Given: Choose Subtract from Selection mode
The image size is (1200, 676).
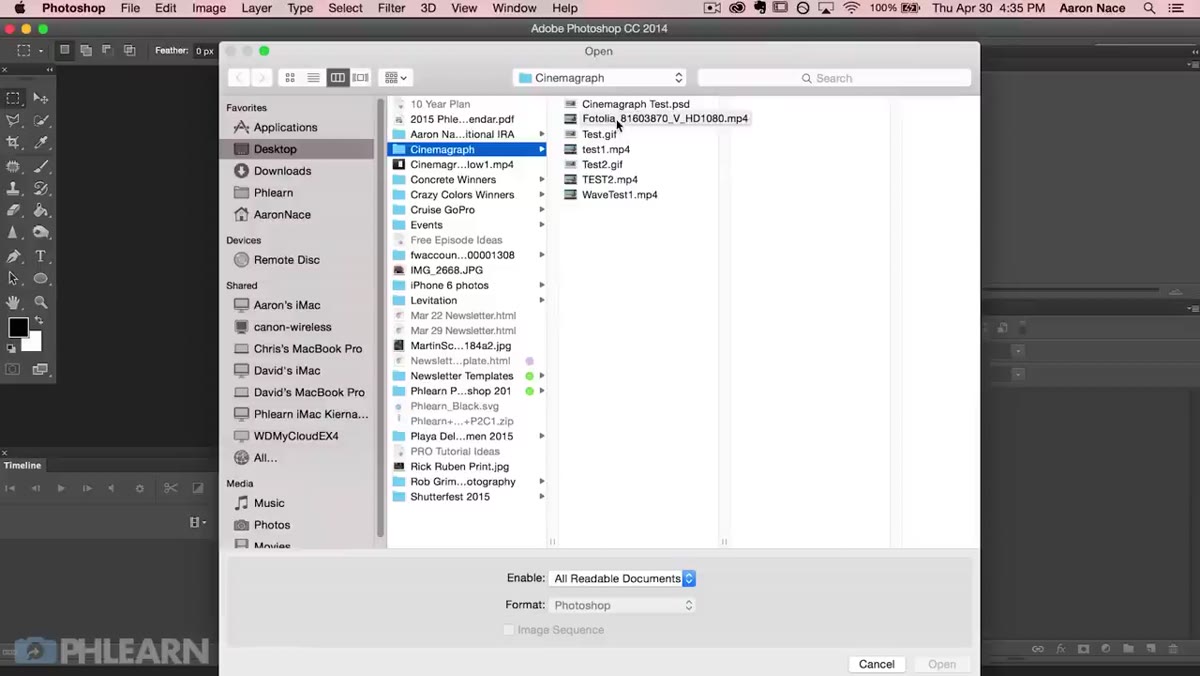Looking at the screenshot, I should click(x=108, y=50).
